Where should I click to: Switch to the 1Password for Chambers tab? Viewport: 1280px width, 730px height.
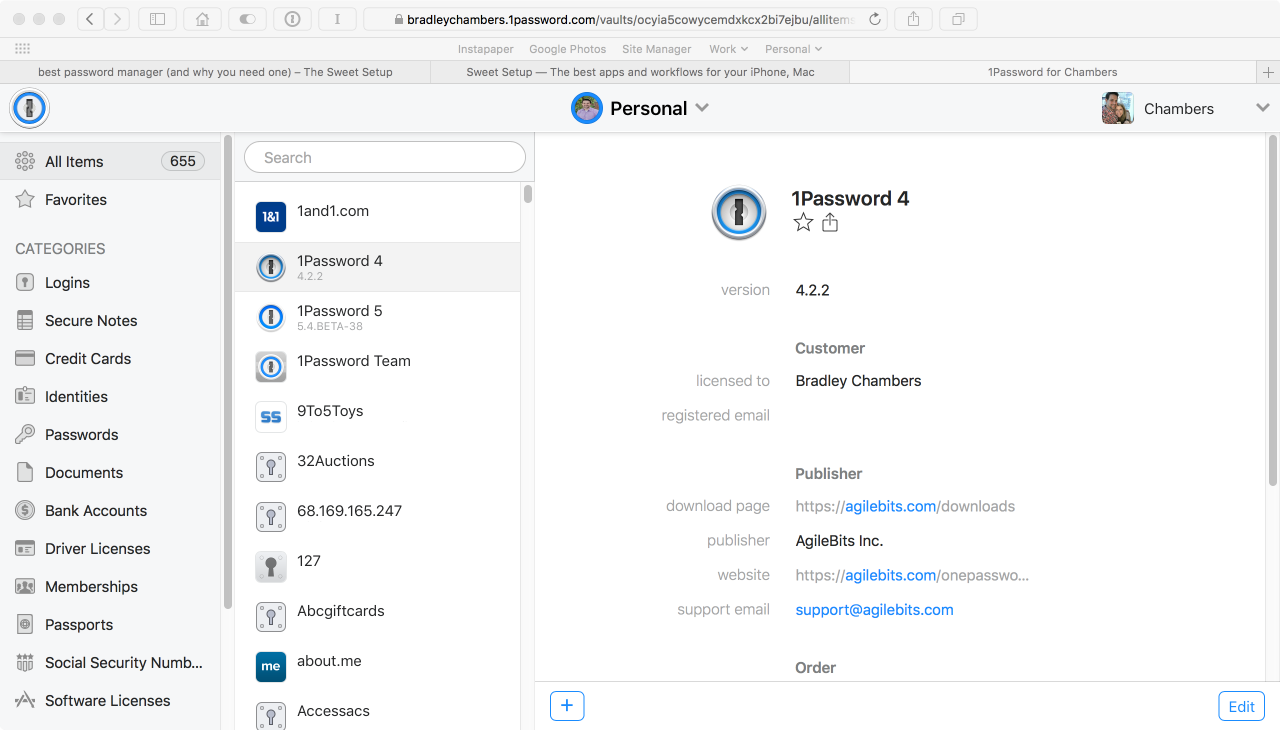tap(1053, 72)
